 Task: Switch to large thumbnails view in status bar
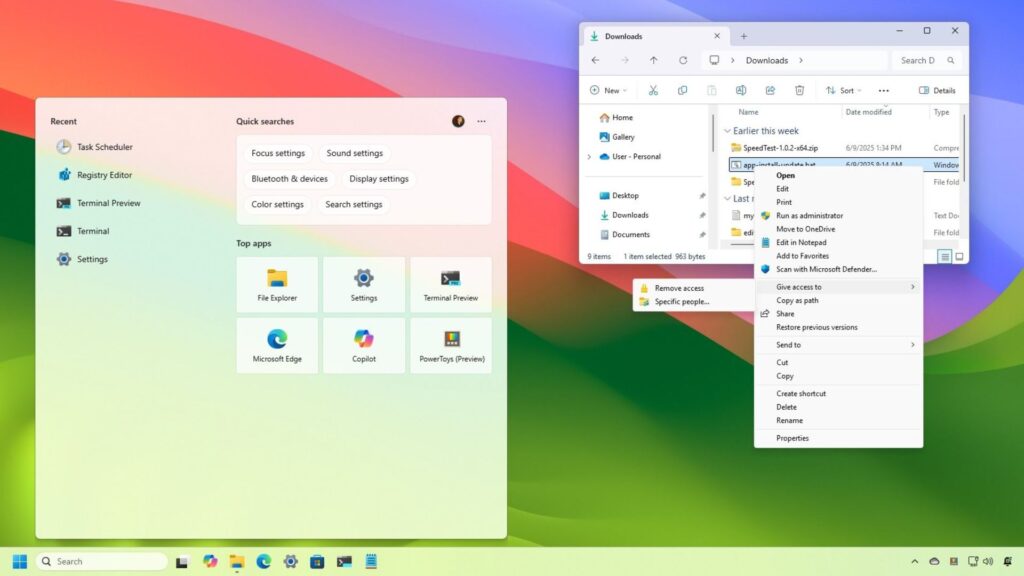coord(960,257)
